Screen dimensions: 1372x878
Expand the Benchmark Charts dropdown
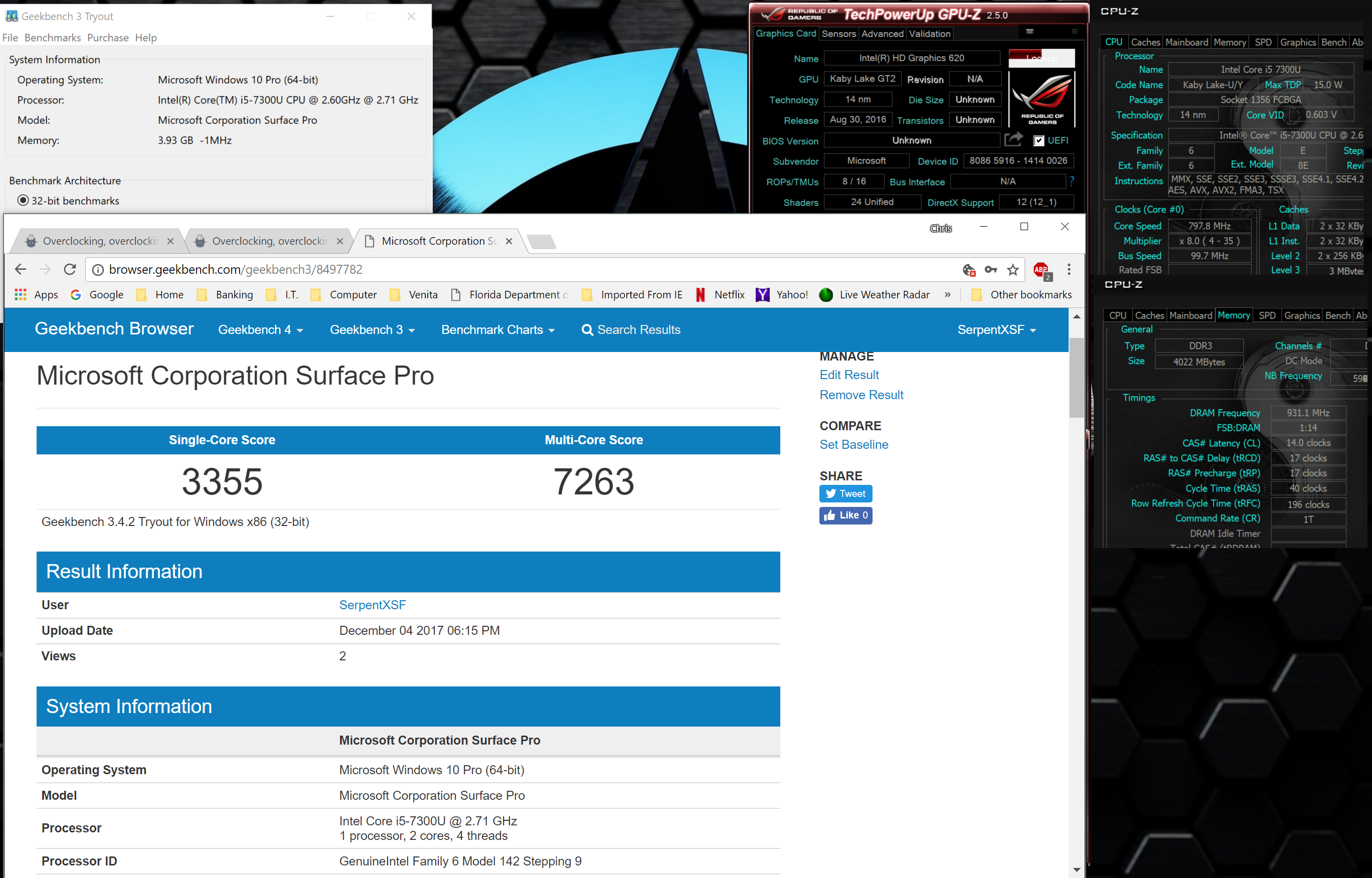pos(497,329)
